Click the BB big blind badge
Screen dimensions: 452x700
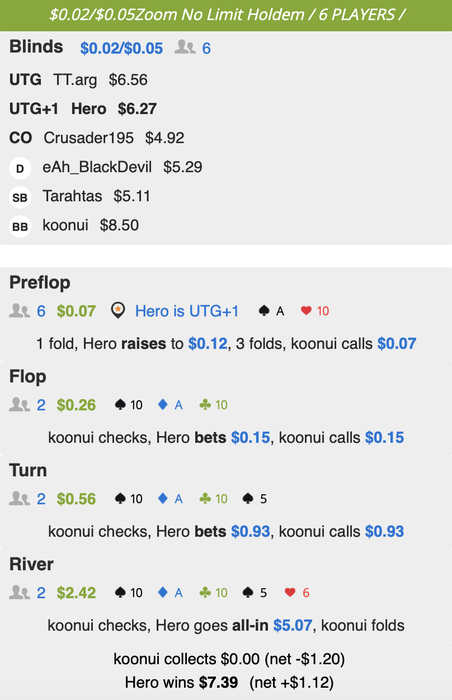[x=20, y=227]
